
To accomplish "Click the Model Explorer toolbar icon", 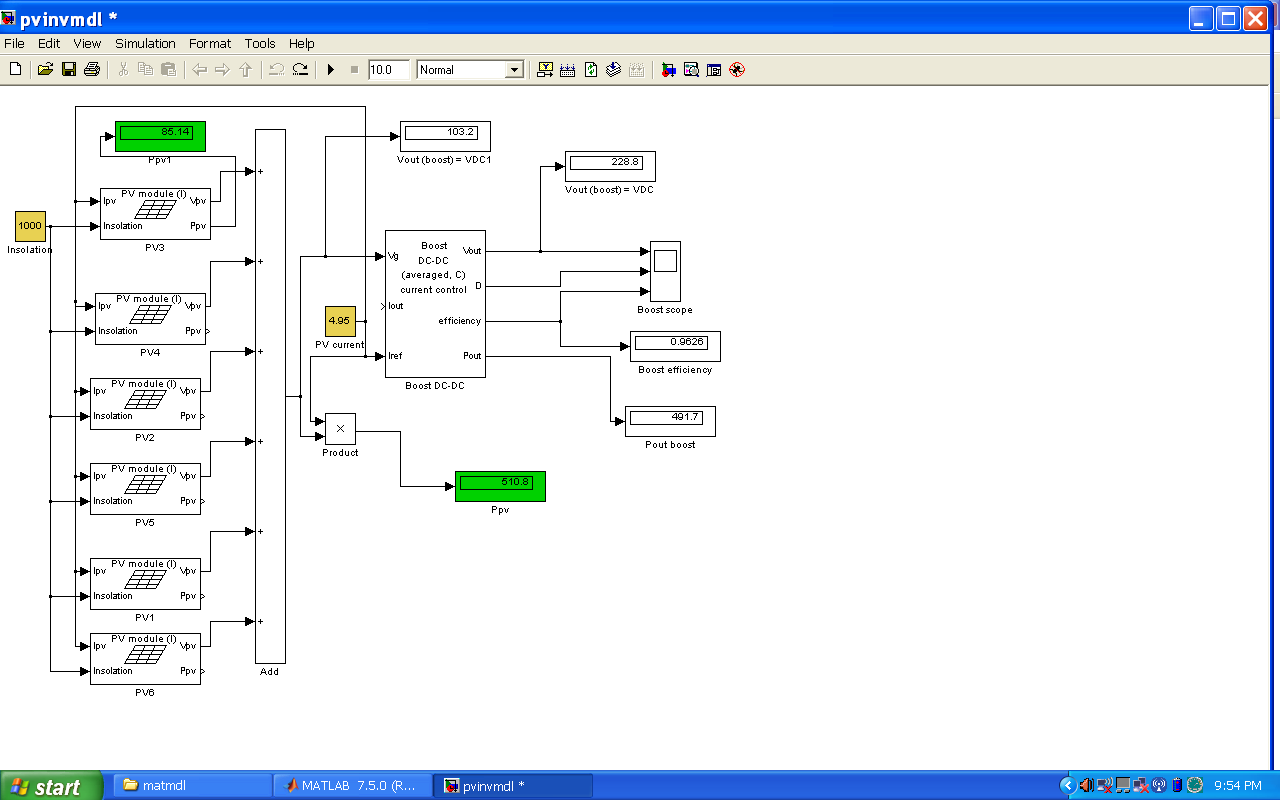I will coord(691,70).
